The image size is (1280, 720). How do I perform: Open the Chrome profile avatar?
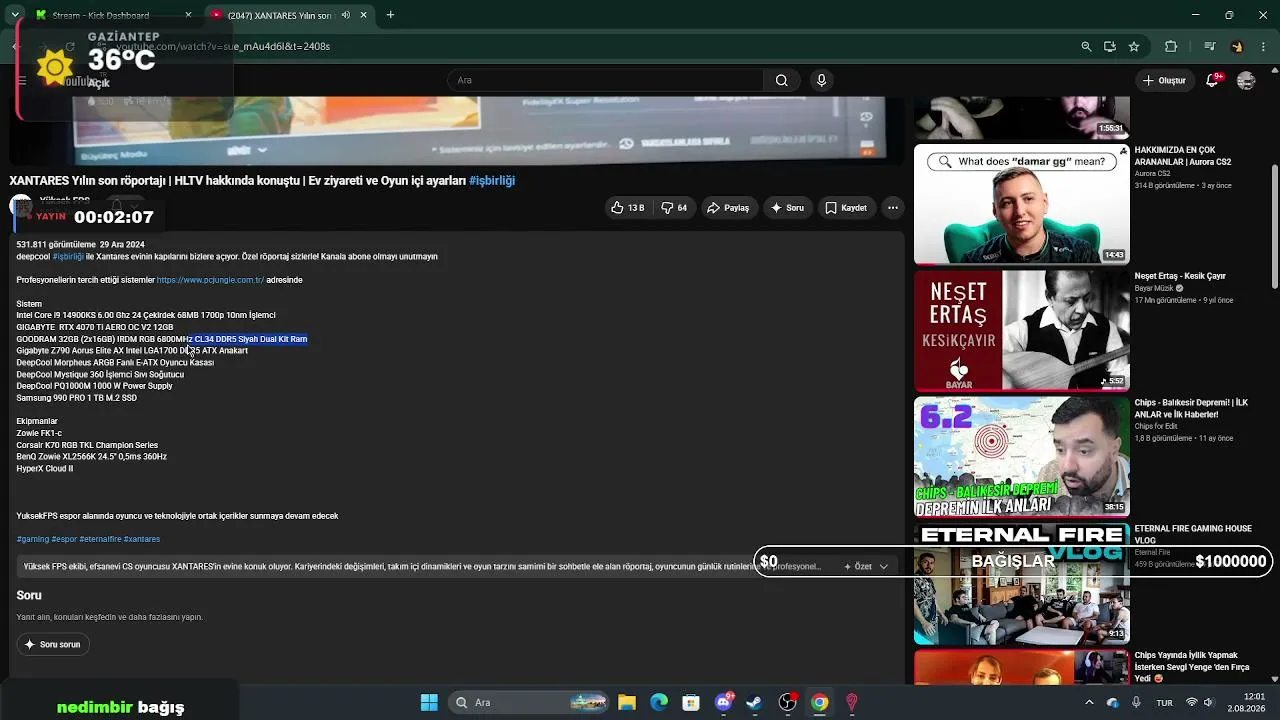coord(1237,46)
